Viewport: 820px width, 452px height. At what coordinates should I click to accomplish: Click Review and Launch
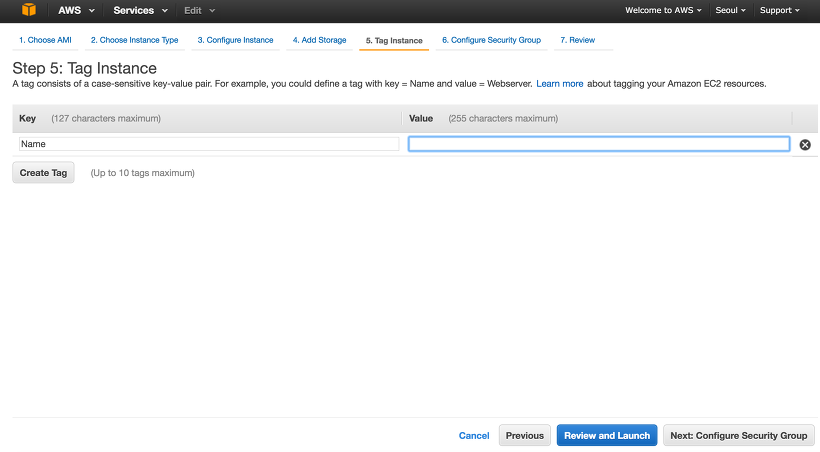point(607,435)
